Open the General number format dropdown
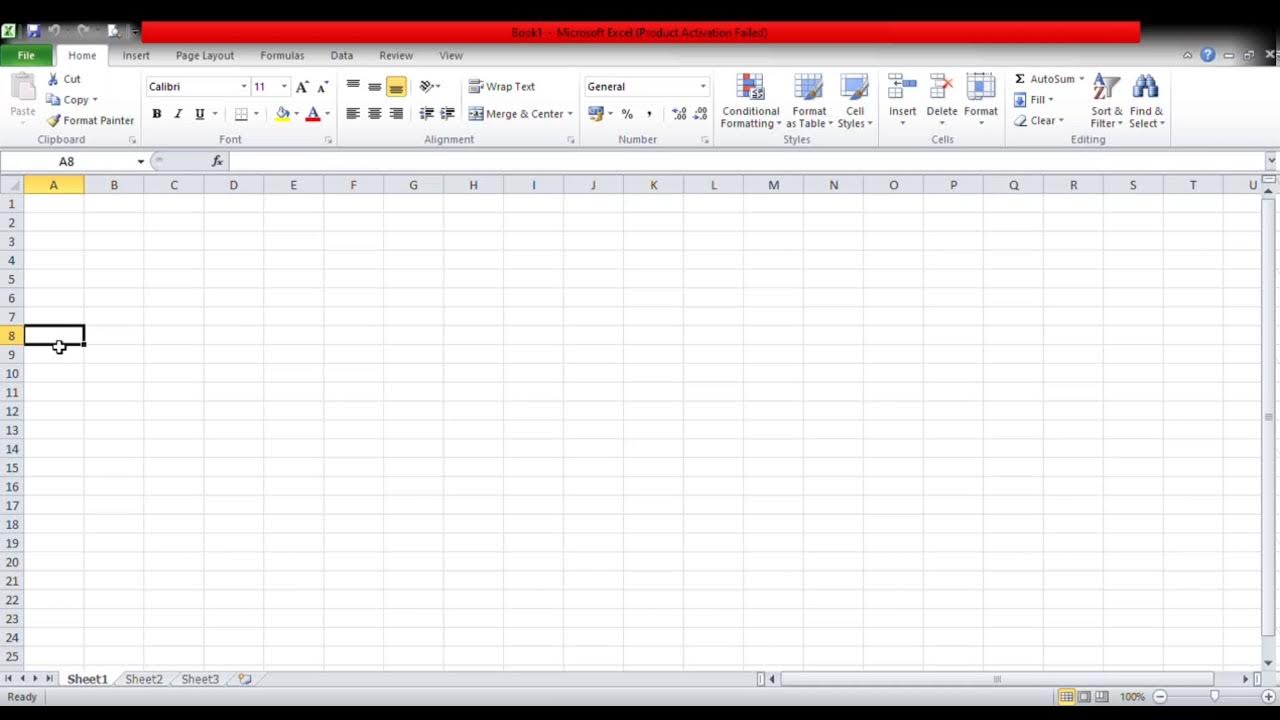 [x=703, y=87]
